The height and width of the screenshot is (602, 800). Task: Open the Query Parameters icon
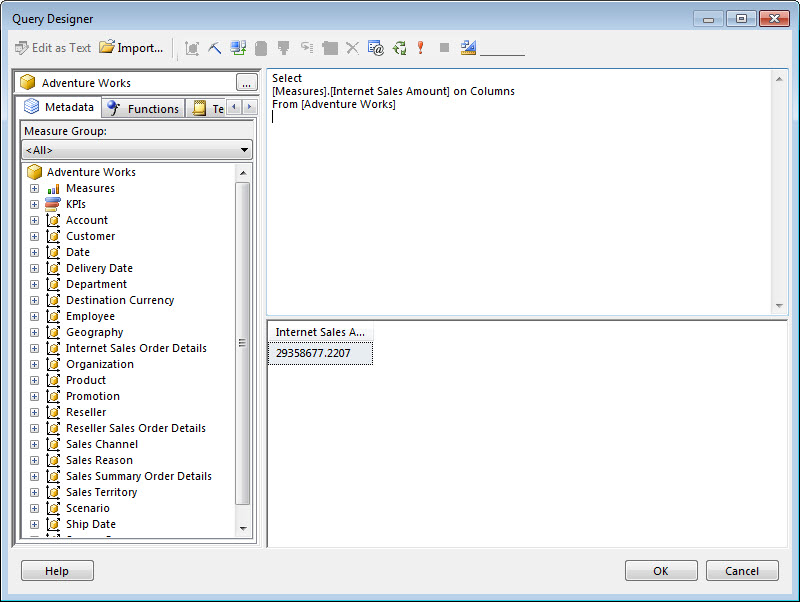coord(376,47)
